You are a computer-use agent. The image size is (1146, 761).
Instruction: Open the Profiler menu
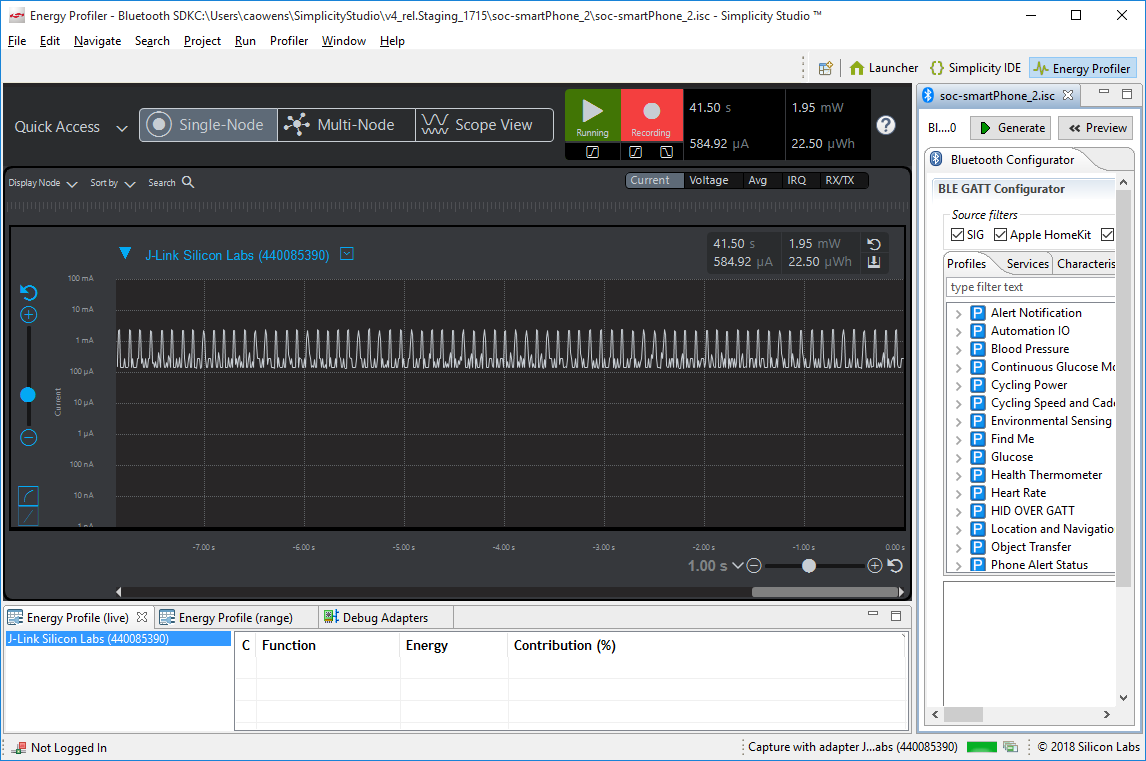click(289, 41)
